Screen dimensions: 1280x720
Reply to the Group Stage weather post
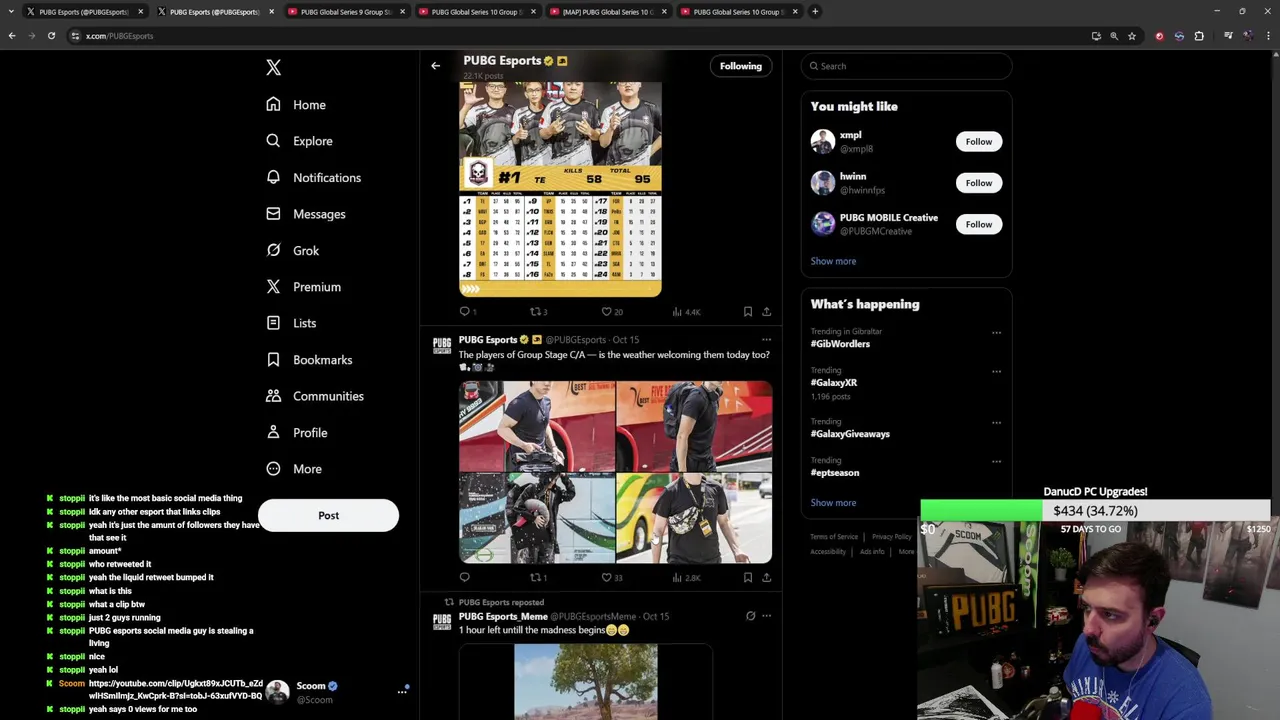464,577
